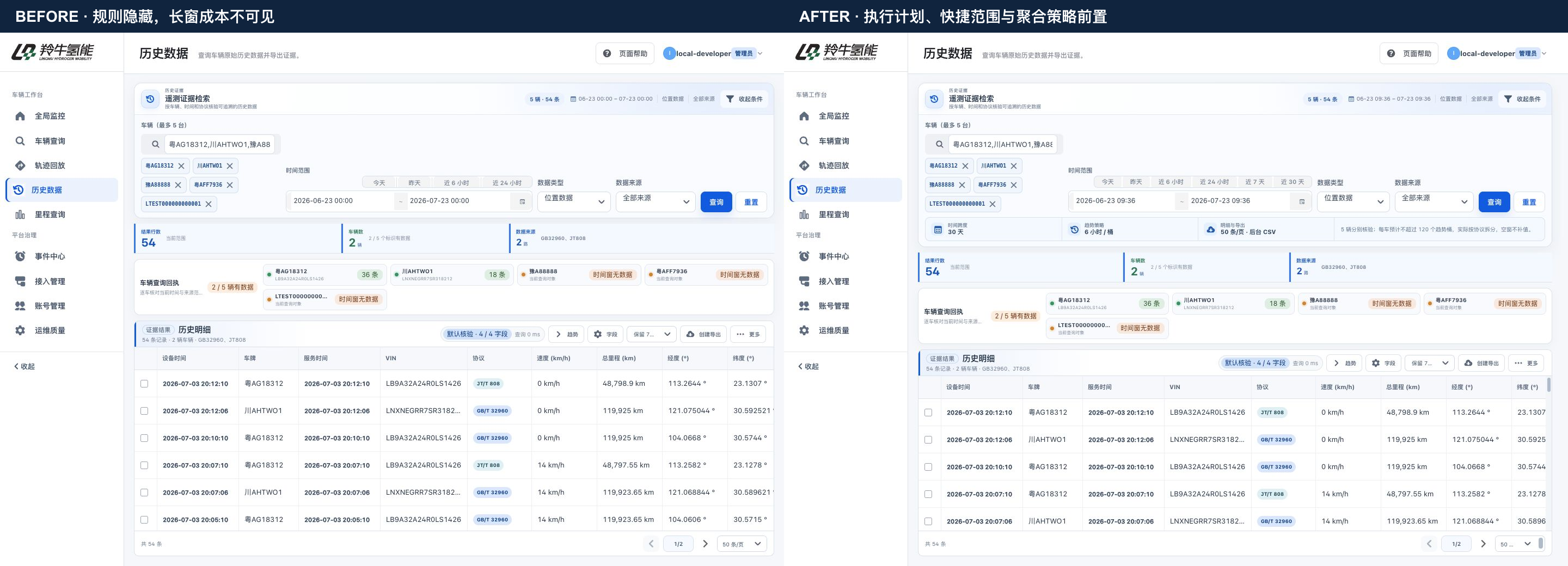
Task: Check row 20:07:06 checkbox in AFTER table
Action: (x=928, y=521)
